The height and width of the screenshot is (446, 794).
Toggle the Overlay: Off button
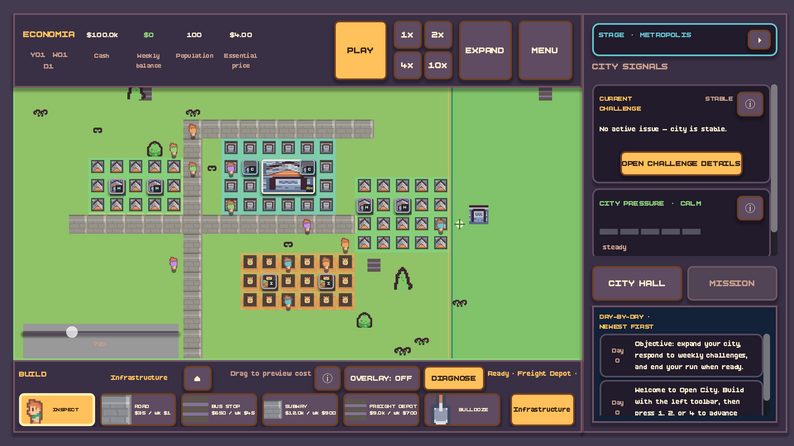point(381,378)
